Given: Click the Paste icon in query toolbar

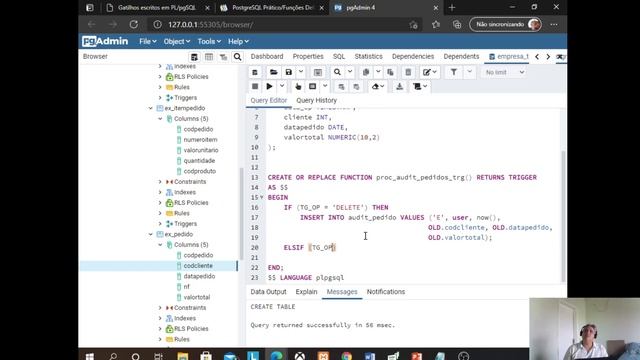Looking at the screenshot, I should click(x=390, y=72).
